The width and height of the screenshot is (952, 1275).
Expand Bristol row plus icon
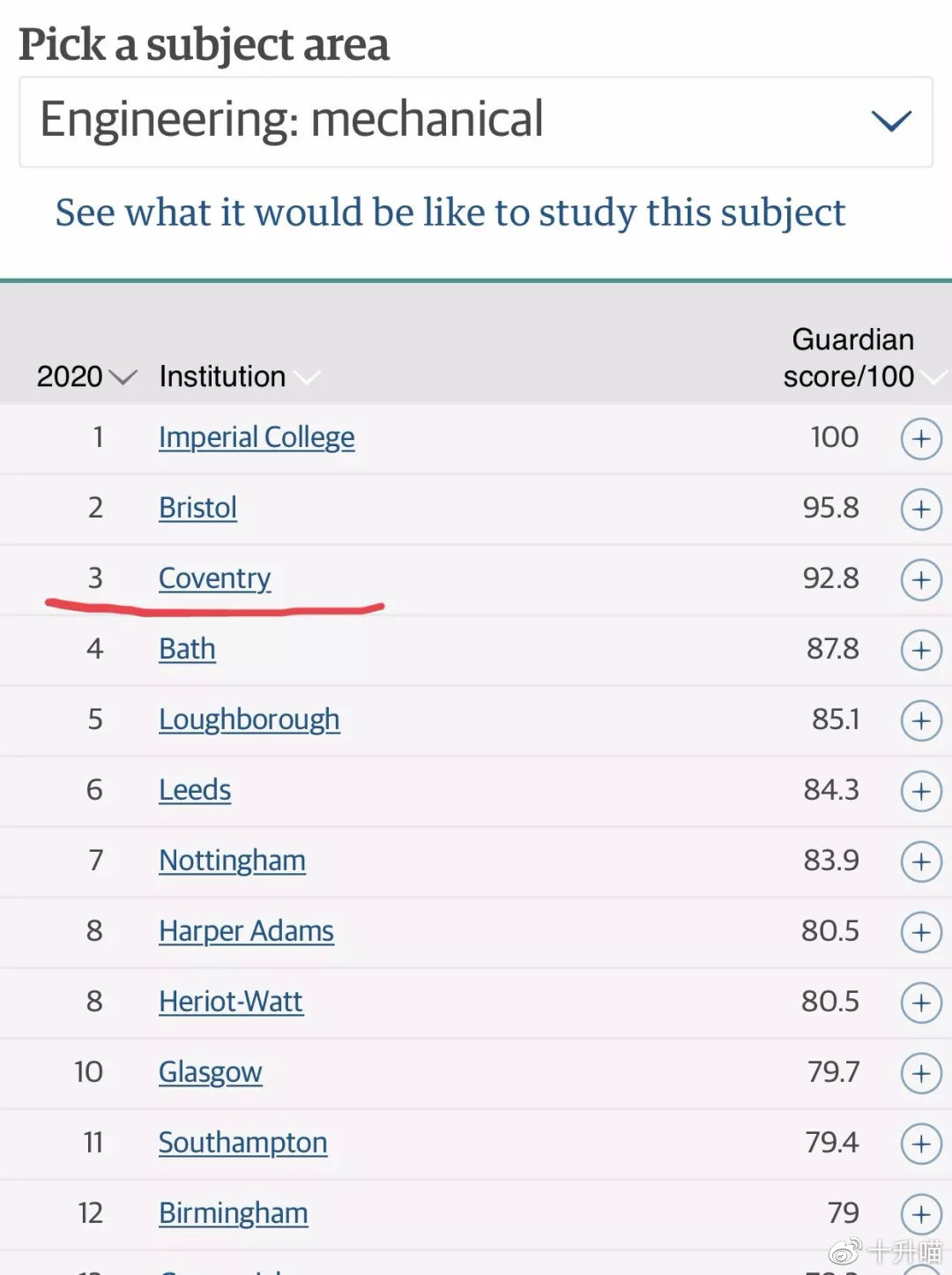tap(921, 509)
